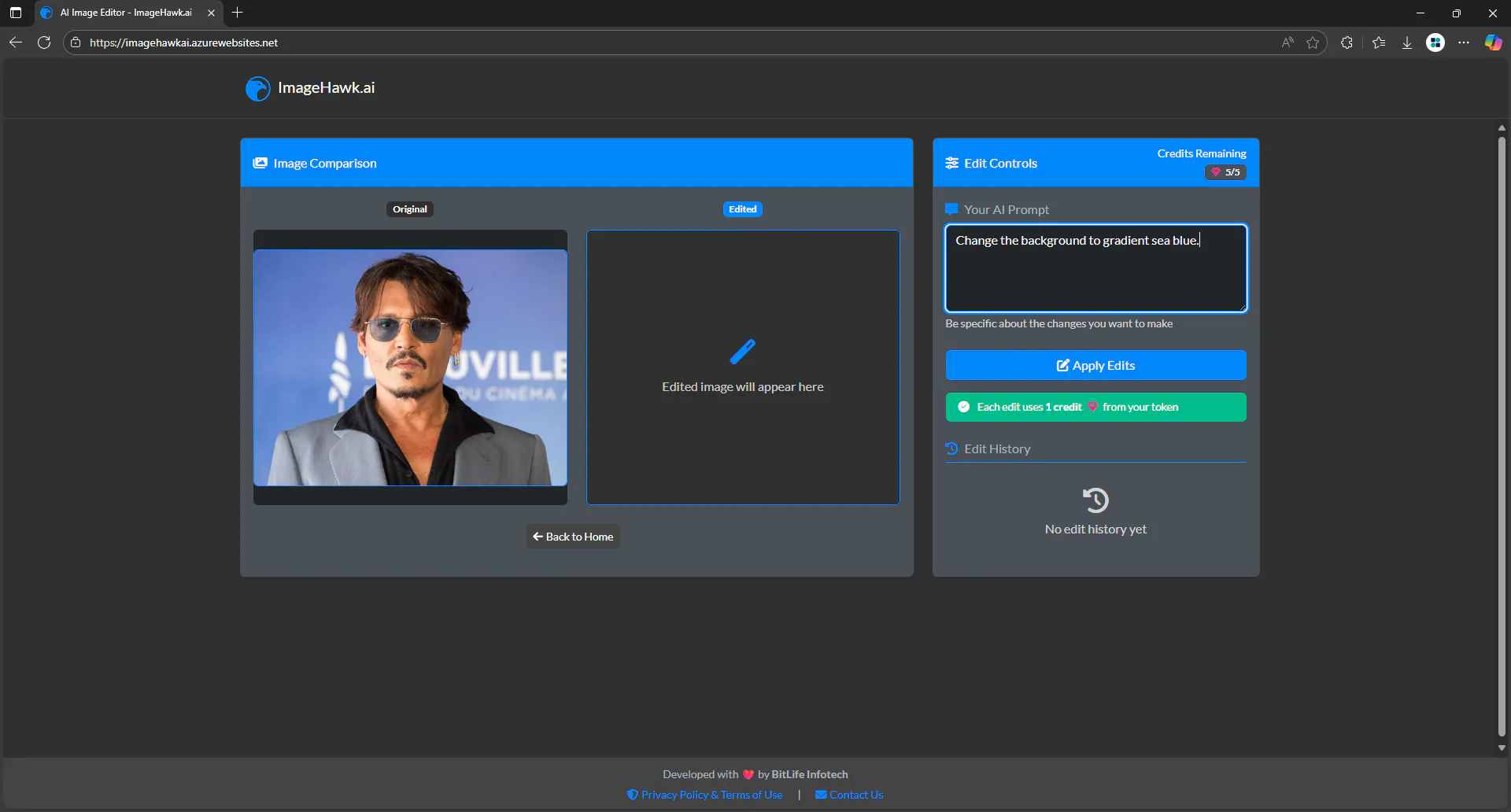Viewport: 1511px width, 812px height.
Task: Click the BitLife Infotech developer name
Action: 810,774
